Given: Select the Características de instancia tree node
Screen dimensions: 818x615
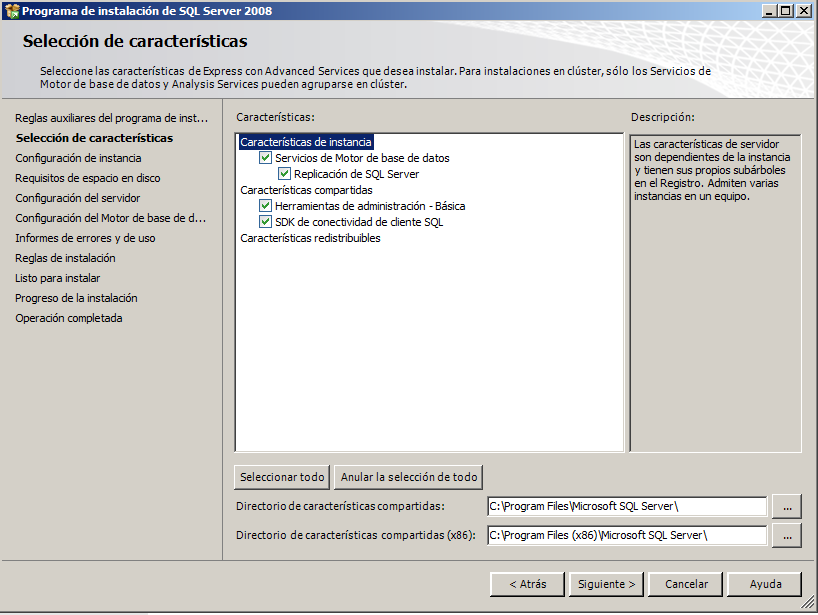Looking at the screenshot, I should tap(306, 142).
